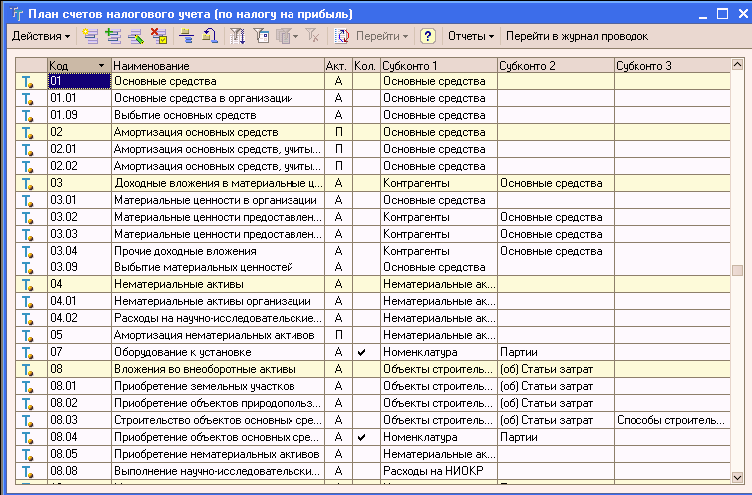Click Перейти в журнал проводок button
This screenshot has height=495, width=752.
click(x=577, y=36)
